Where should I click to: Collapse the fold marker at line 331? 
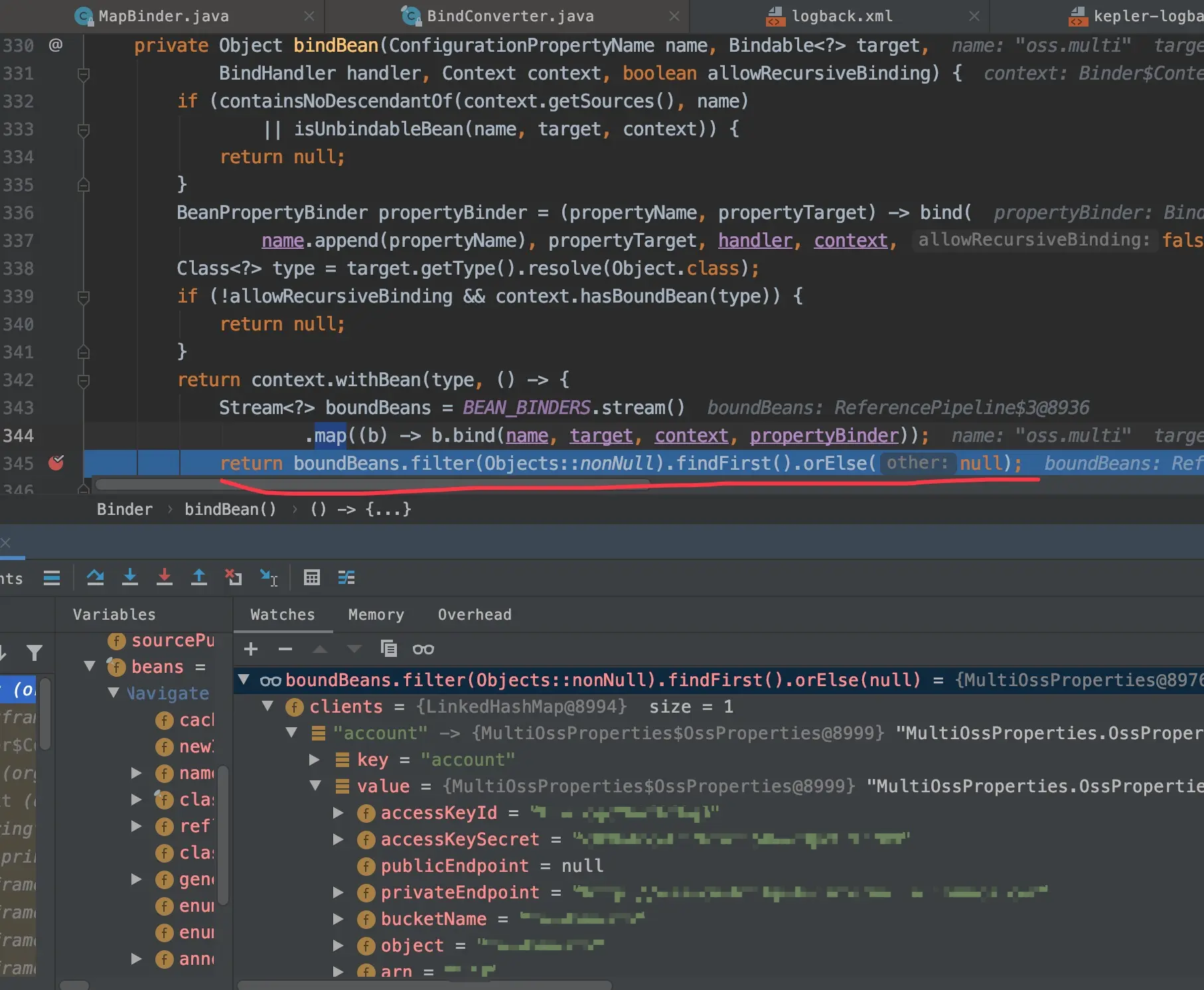(x=84, y=74)
